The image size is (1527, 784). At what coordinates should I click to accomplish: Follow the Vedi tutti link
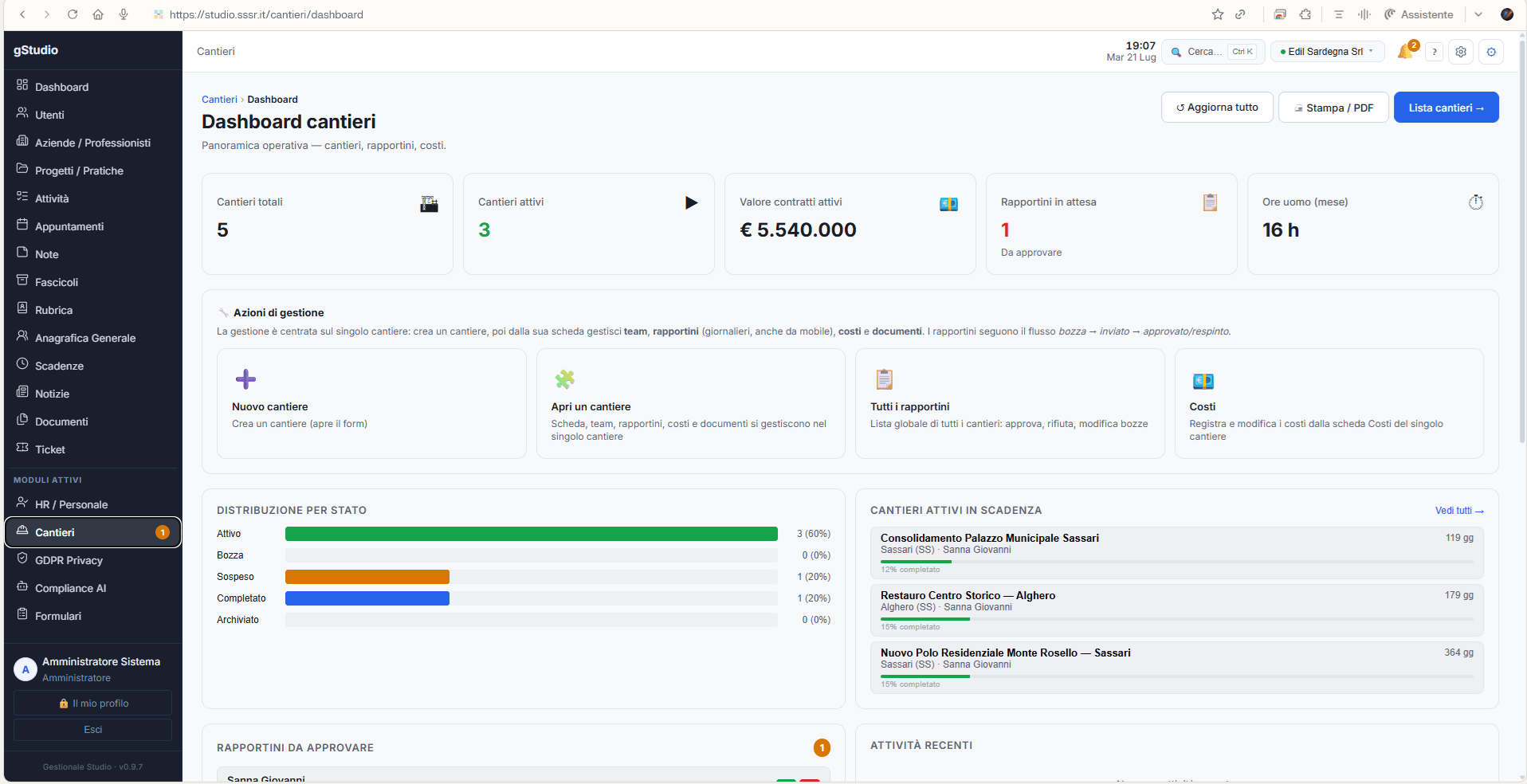[x=1459, y=511]
